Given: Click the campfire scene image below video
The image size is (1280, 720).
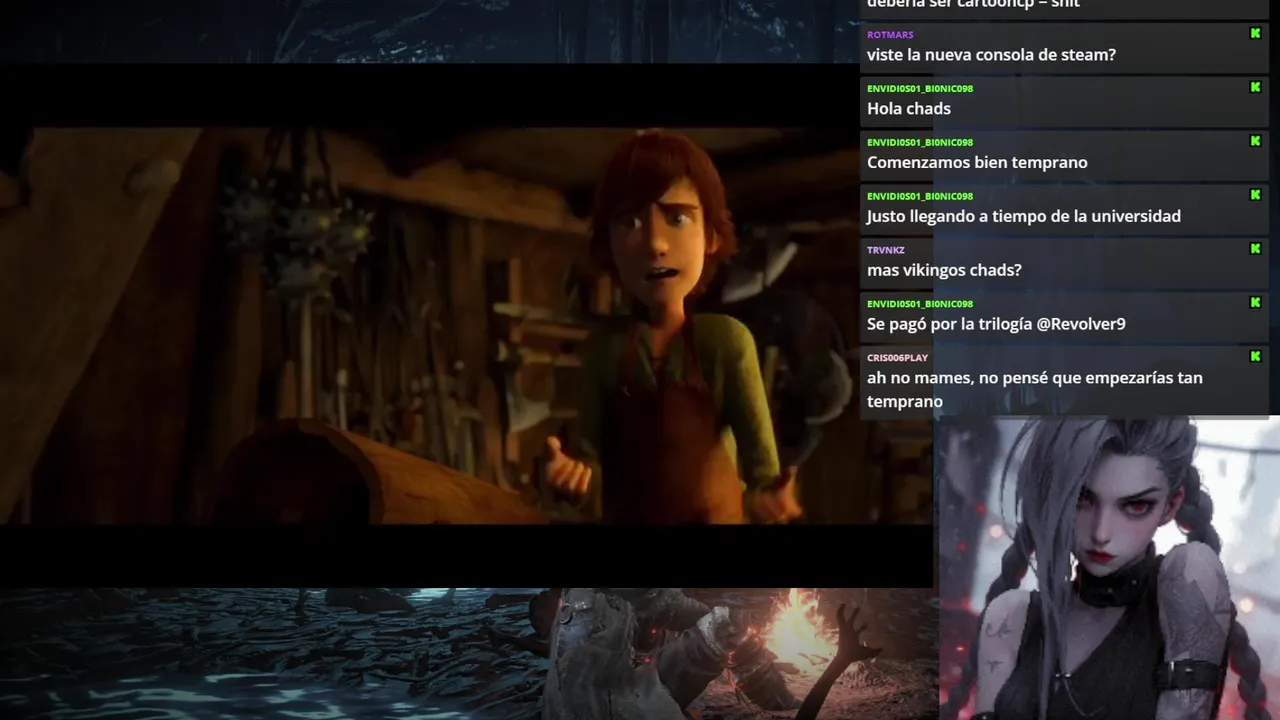Looking at the screenshot, I should coord(469,654).
